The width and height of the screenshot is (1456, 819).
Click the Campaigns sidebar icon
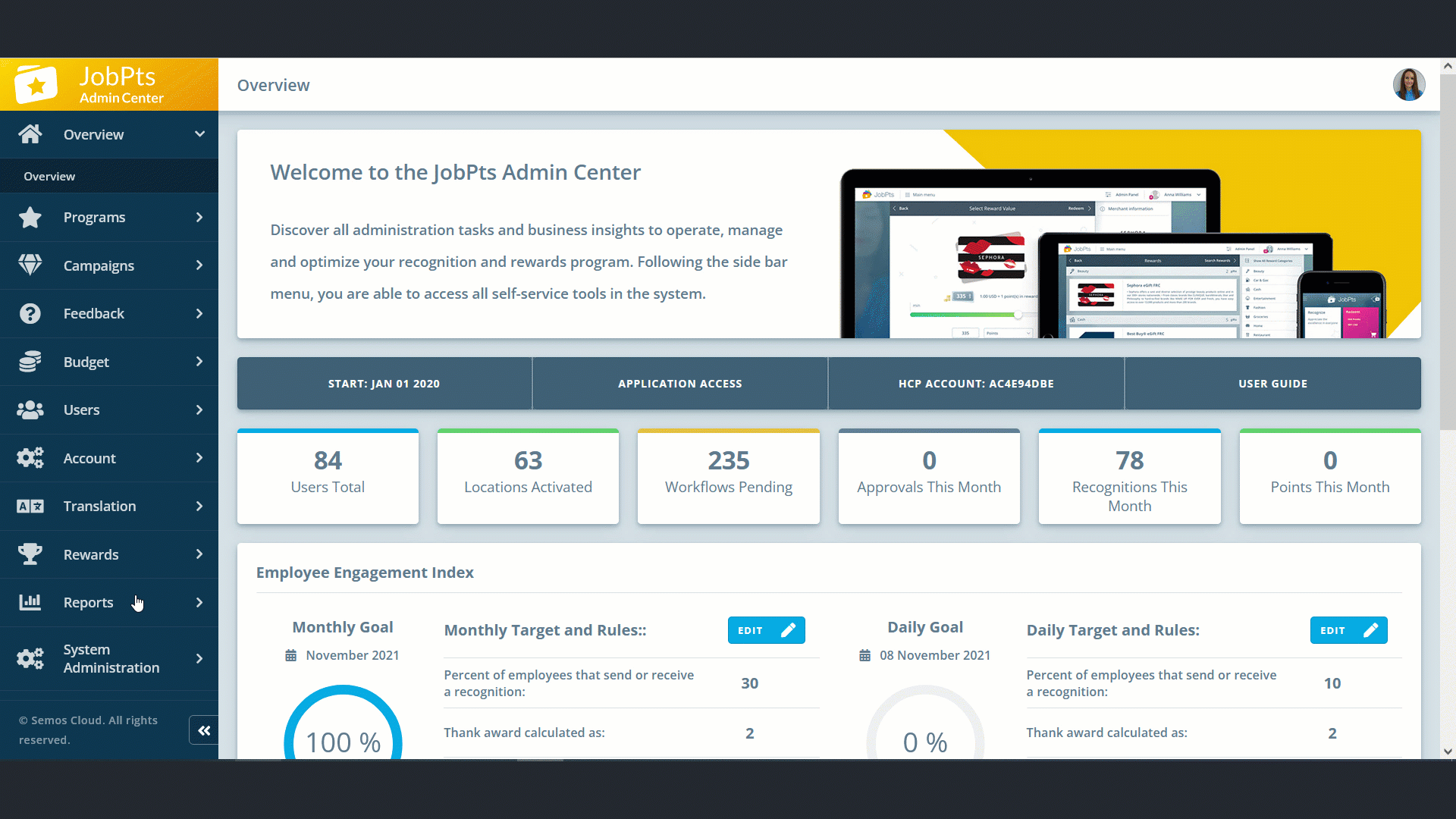[30, 265]
